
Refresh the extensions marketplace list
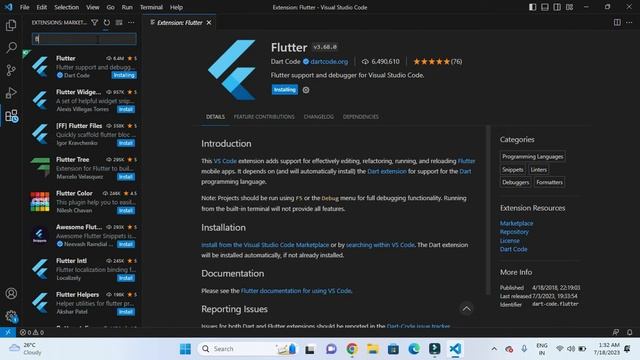tap(107, 22)
